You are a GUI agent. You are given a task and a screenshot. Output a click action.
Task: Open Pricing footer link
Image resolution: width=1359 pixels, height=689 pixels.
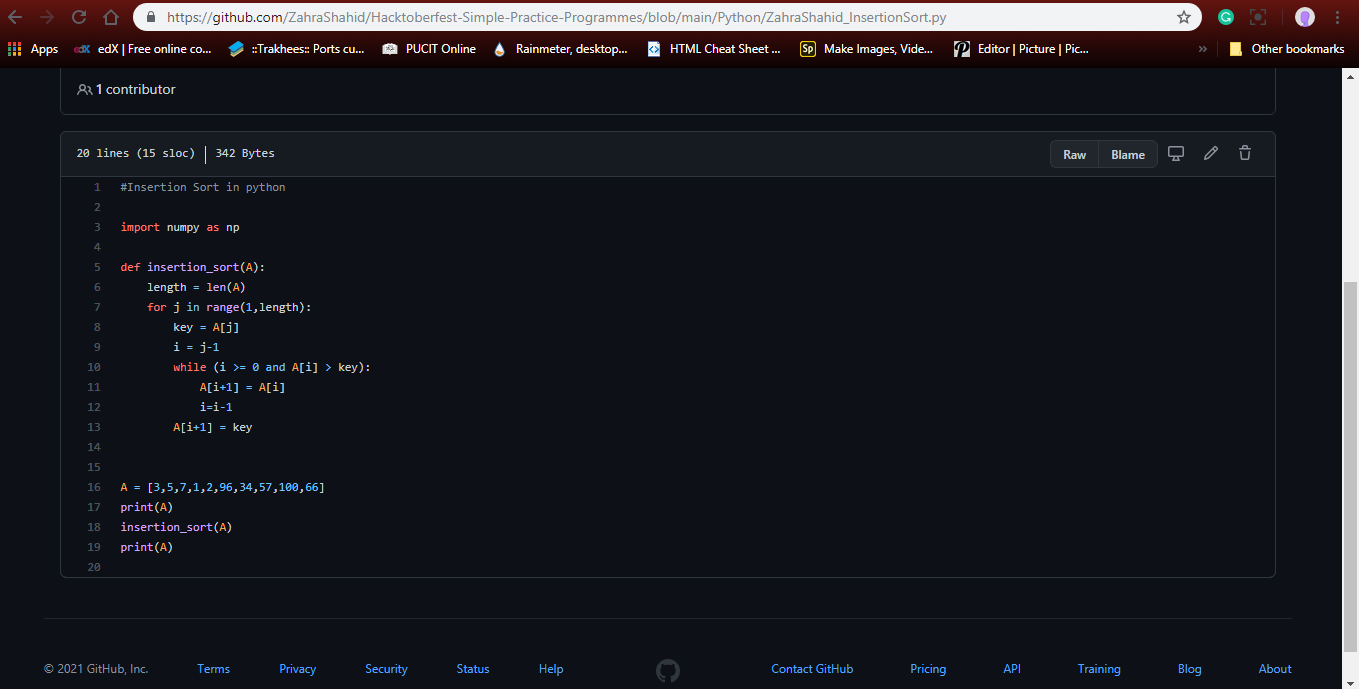pos(928,669)
